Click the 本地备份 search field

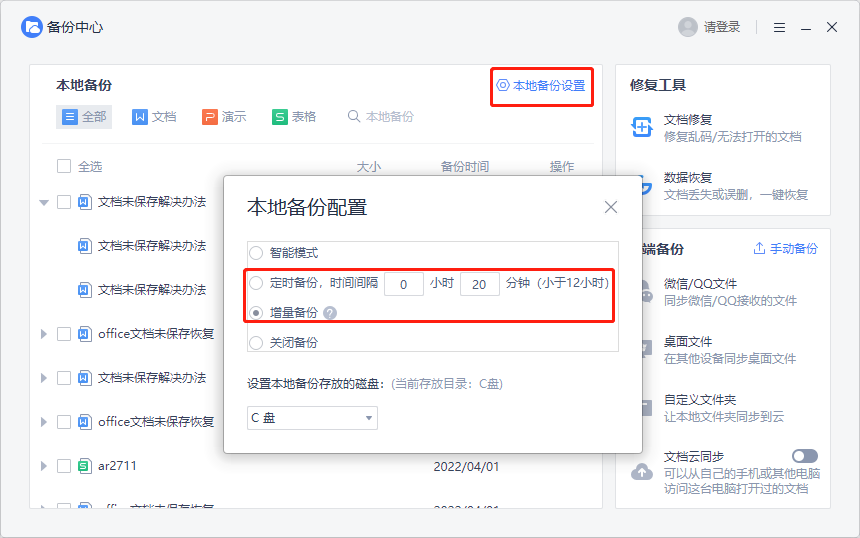(x=381, y=117)
